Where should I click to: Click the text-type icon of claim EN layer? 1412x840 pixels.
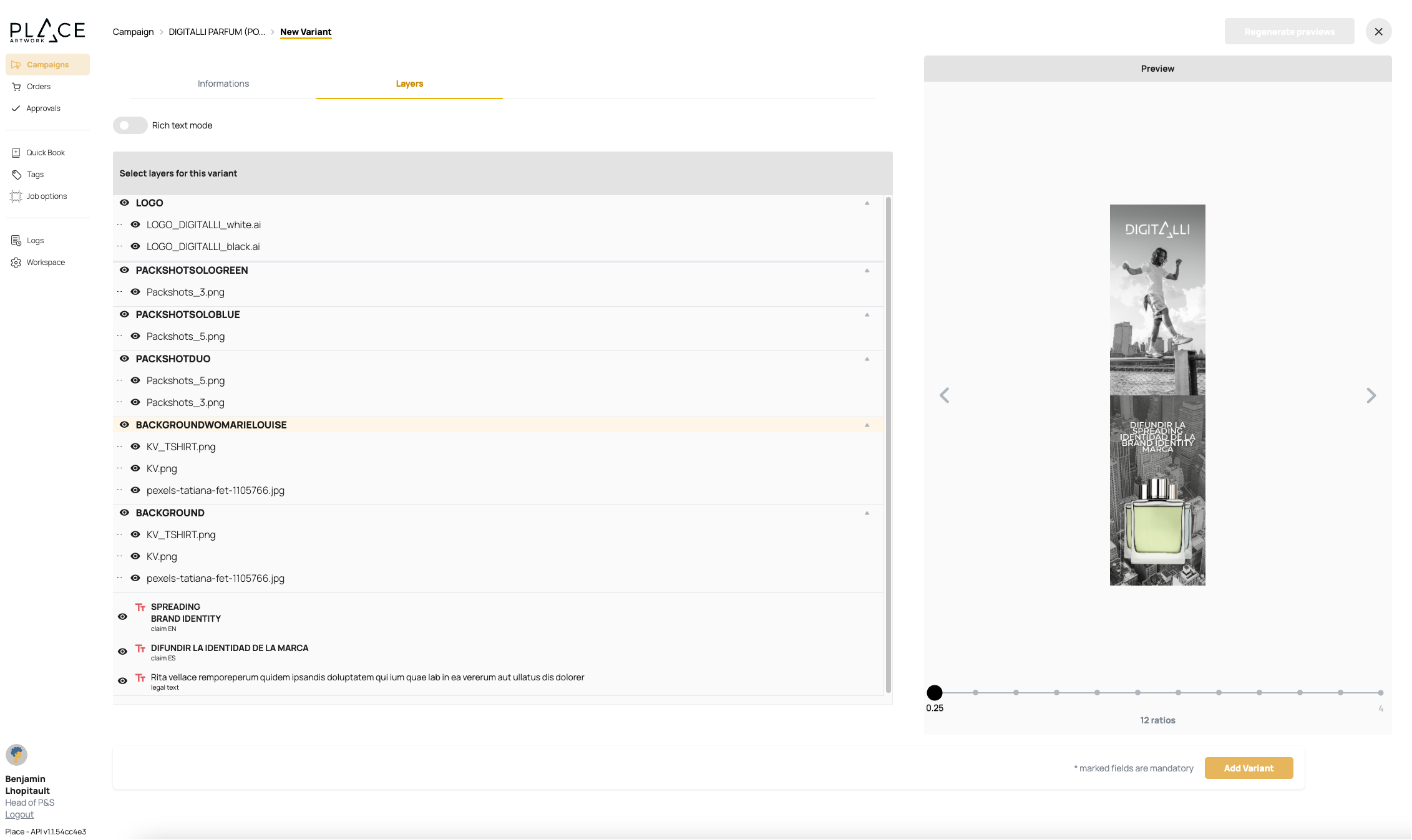coord(140,607)
